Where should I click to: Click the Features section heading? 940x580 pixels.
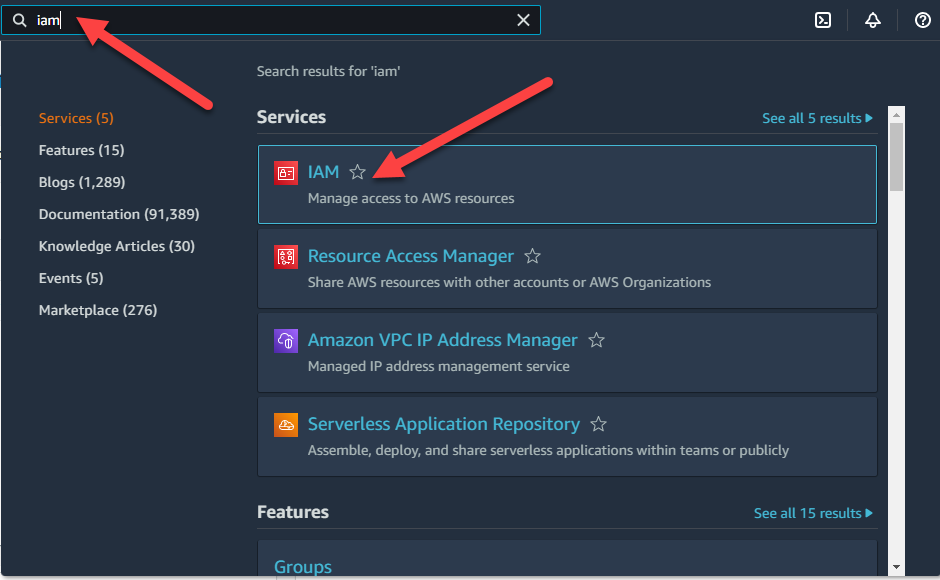click(x=293, y=512)
